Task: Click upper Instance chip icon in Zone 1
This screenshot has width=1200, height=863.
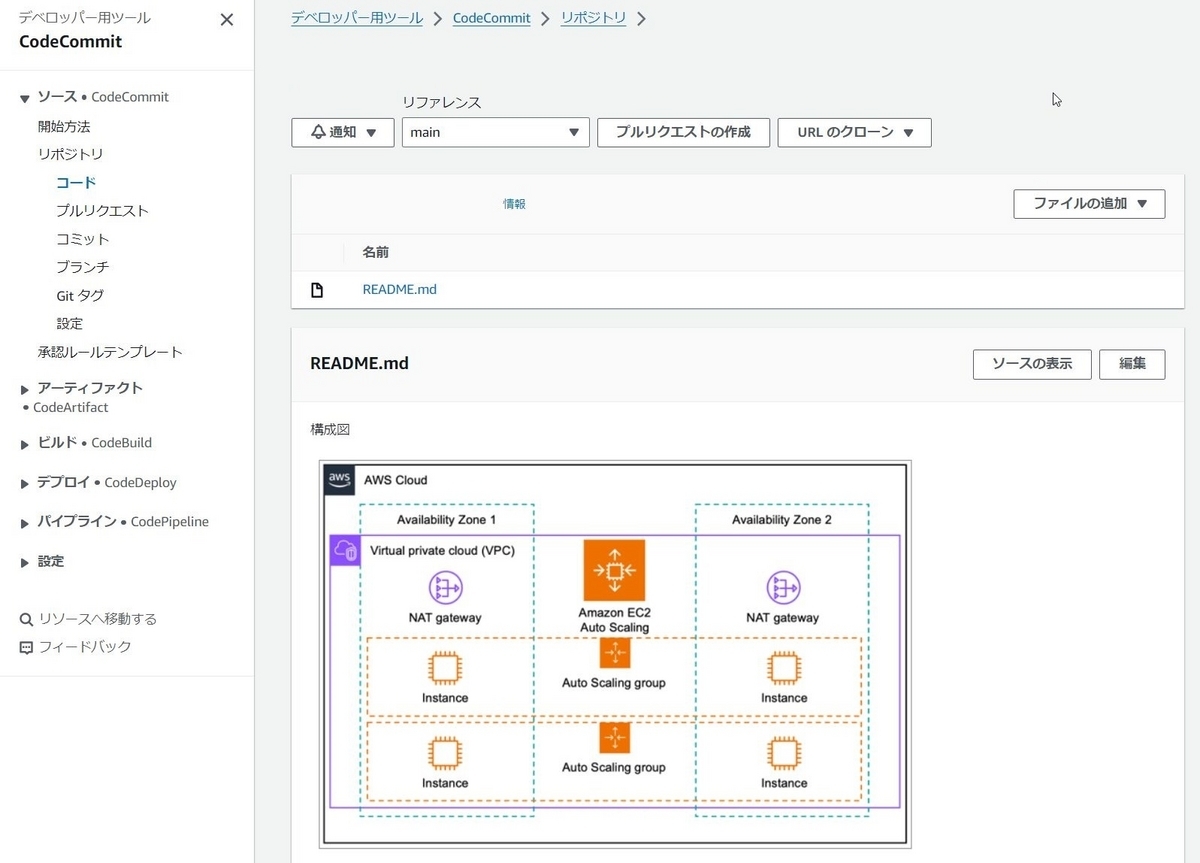Action: [x=445, y=668]
